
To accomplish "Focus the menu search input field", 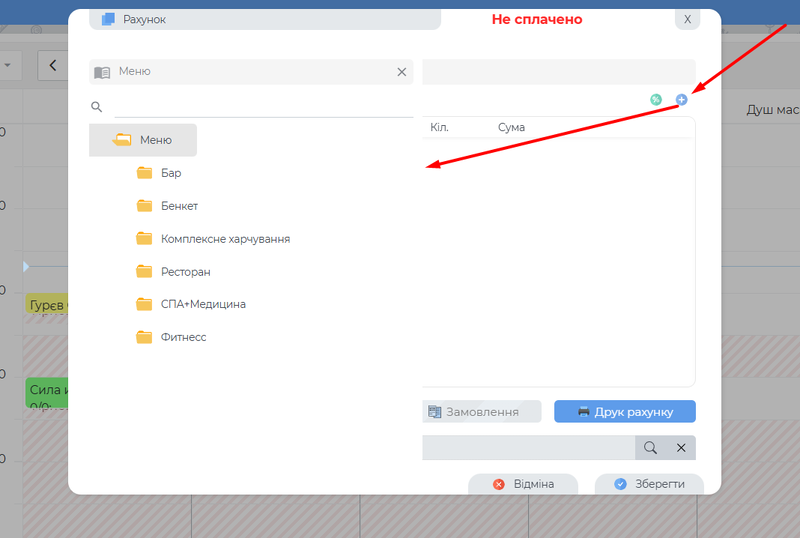I will coord(262,107).
